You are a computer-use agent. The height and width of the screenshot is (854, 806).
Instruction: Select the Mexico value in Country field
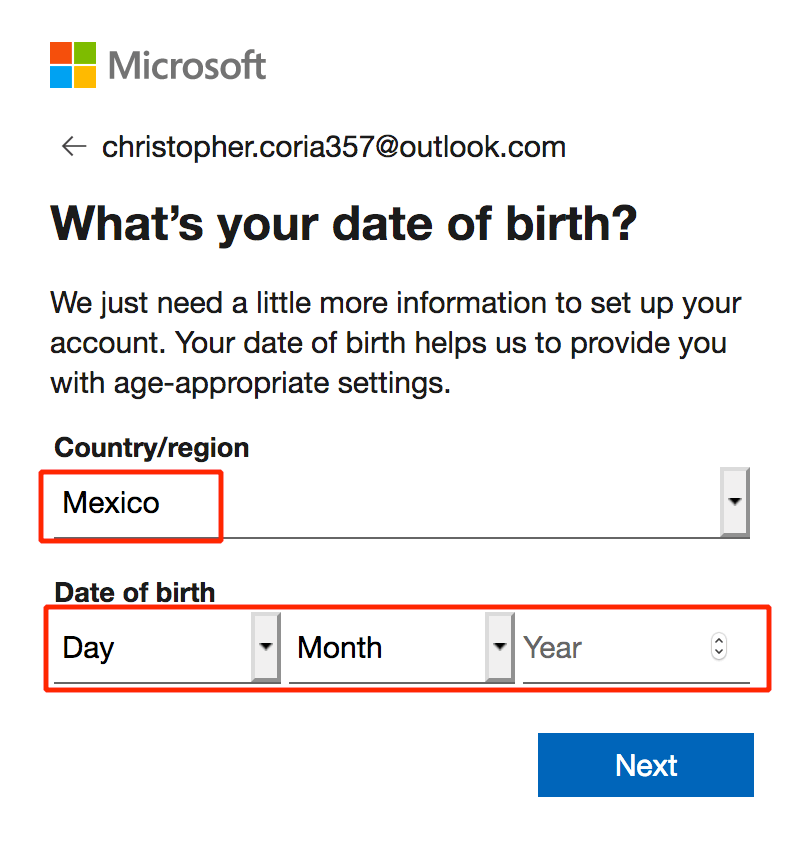(x=111, y=502)
